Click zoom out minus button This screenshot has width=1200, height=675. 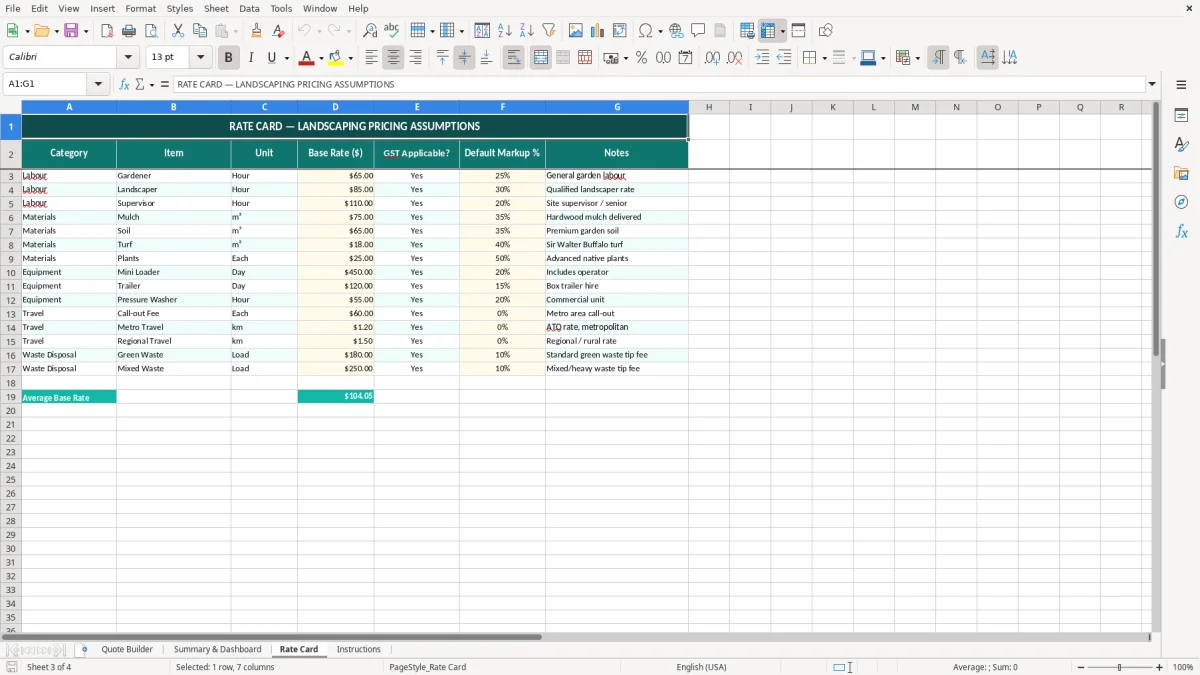click(x=1080, y=667)
